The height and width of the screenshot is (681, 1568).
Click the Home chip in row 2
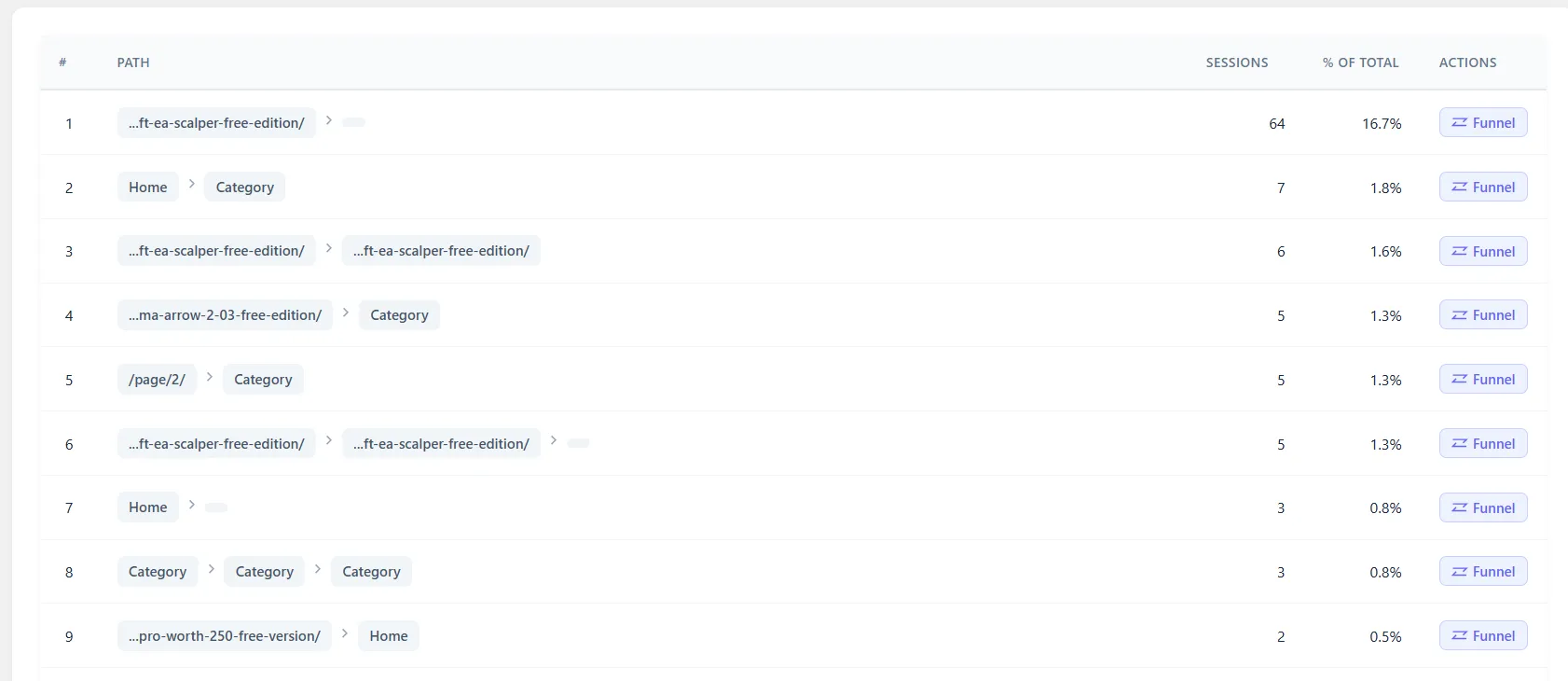click(148, 187)
